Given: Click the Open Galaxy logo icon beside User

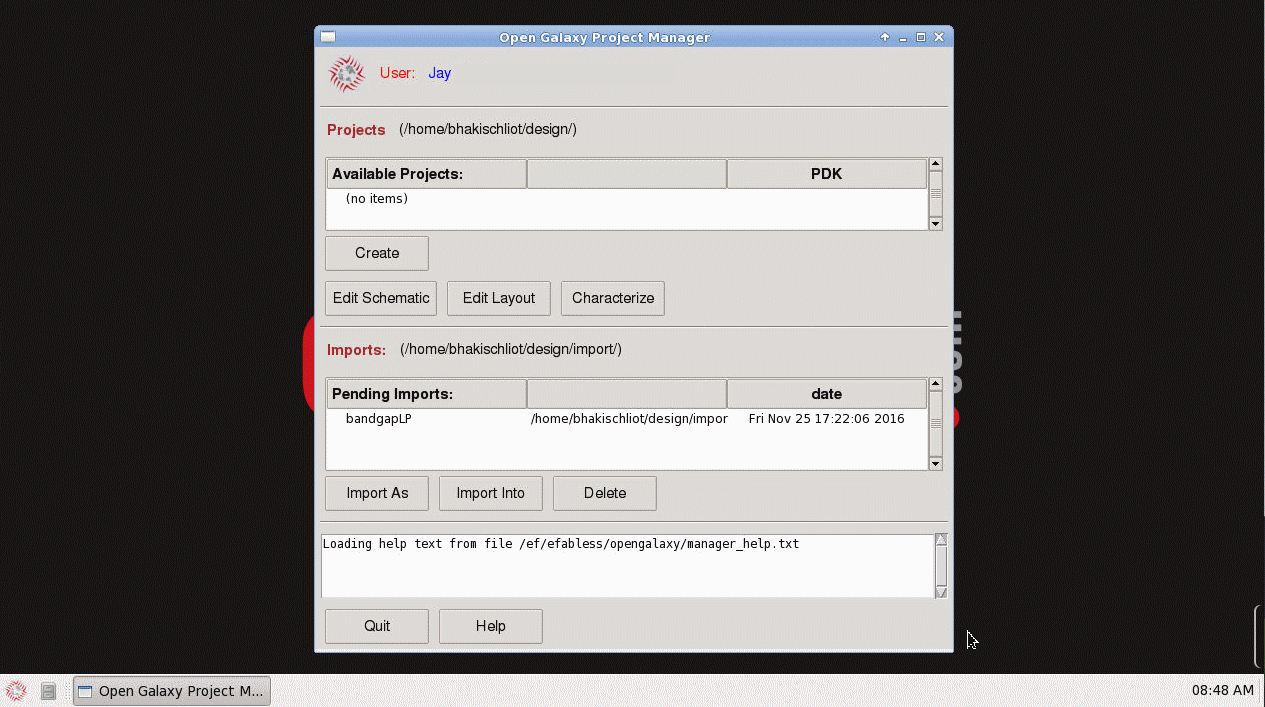Looking at the screenshot, I should point(347,74).
